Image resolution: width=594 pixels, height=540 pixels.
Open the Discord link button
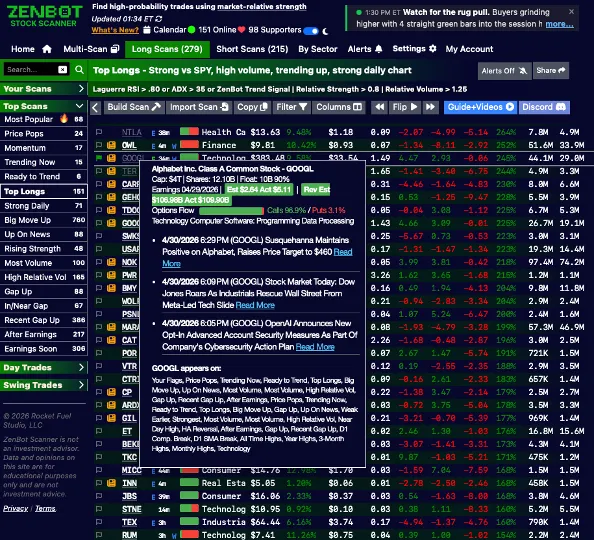(x=544, y=107)
